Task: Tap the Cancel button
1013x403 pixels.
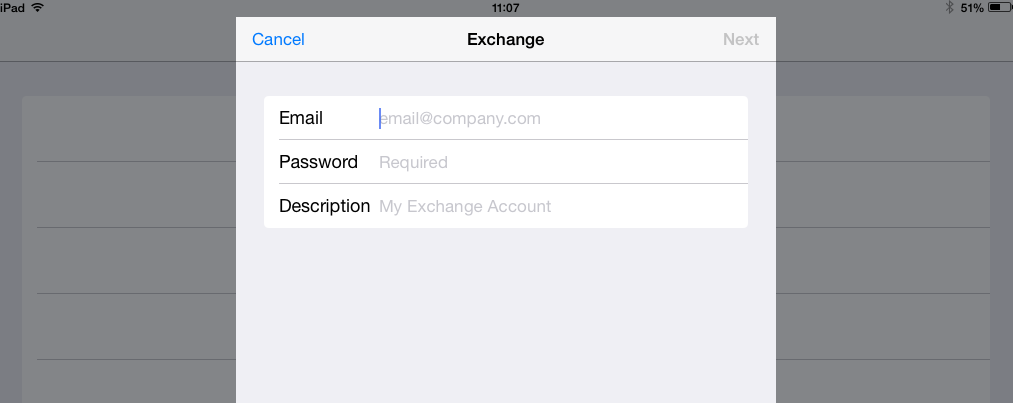Action: click(278, 40)
